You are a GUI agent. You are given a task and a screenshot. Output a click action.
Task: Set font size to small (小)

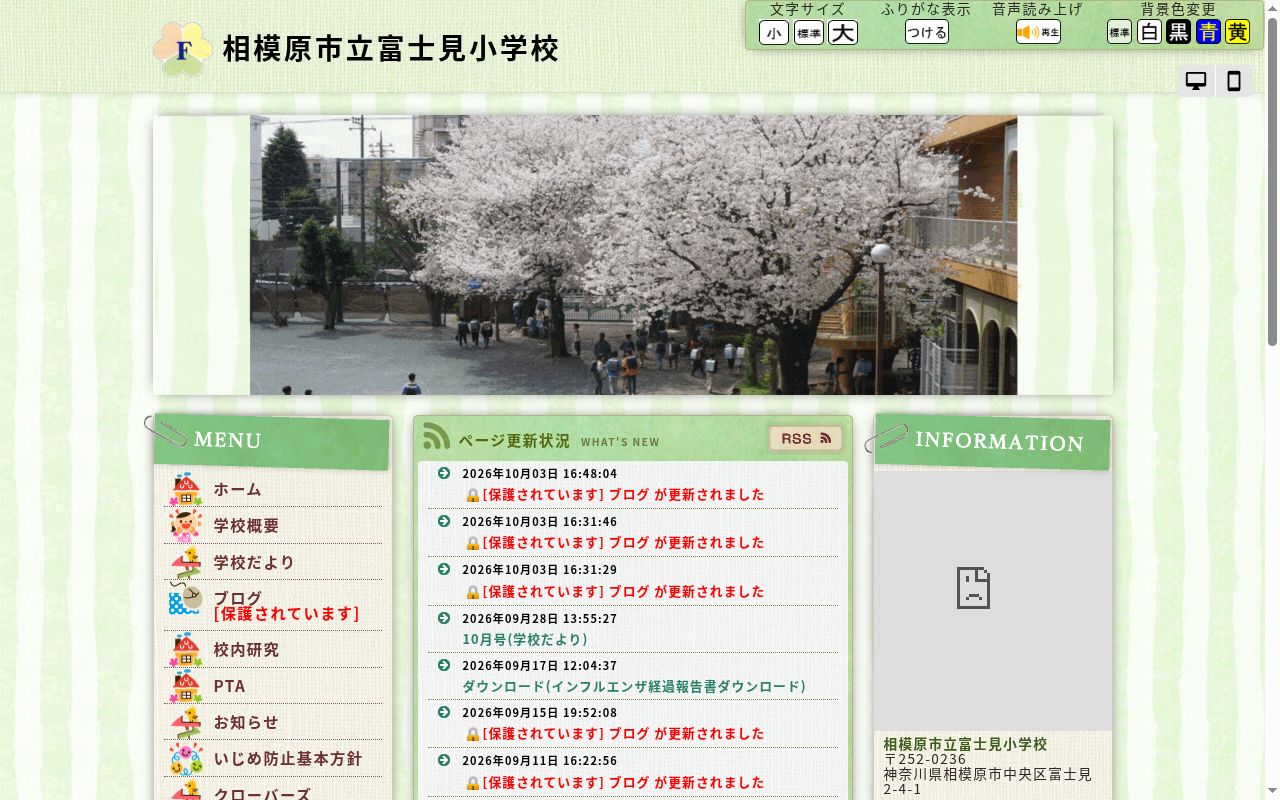774,33
